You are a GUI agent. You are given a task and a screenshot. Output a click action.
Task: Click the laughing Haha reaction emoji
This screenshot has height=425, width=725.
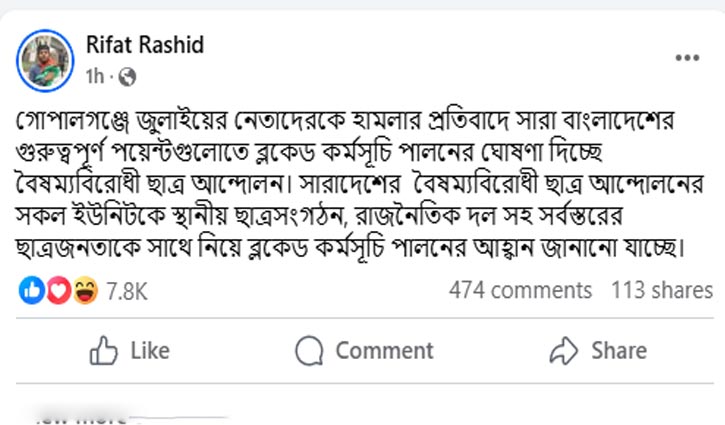coord(86,291)
